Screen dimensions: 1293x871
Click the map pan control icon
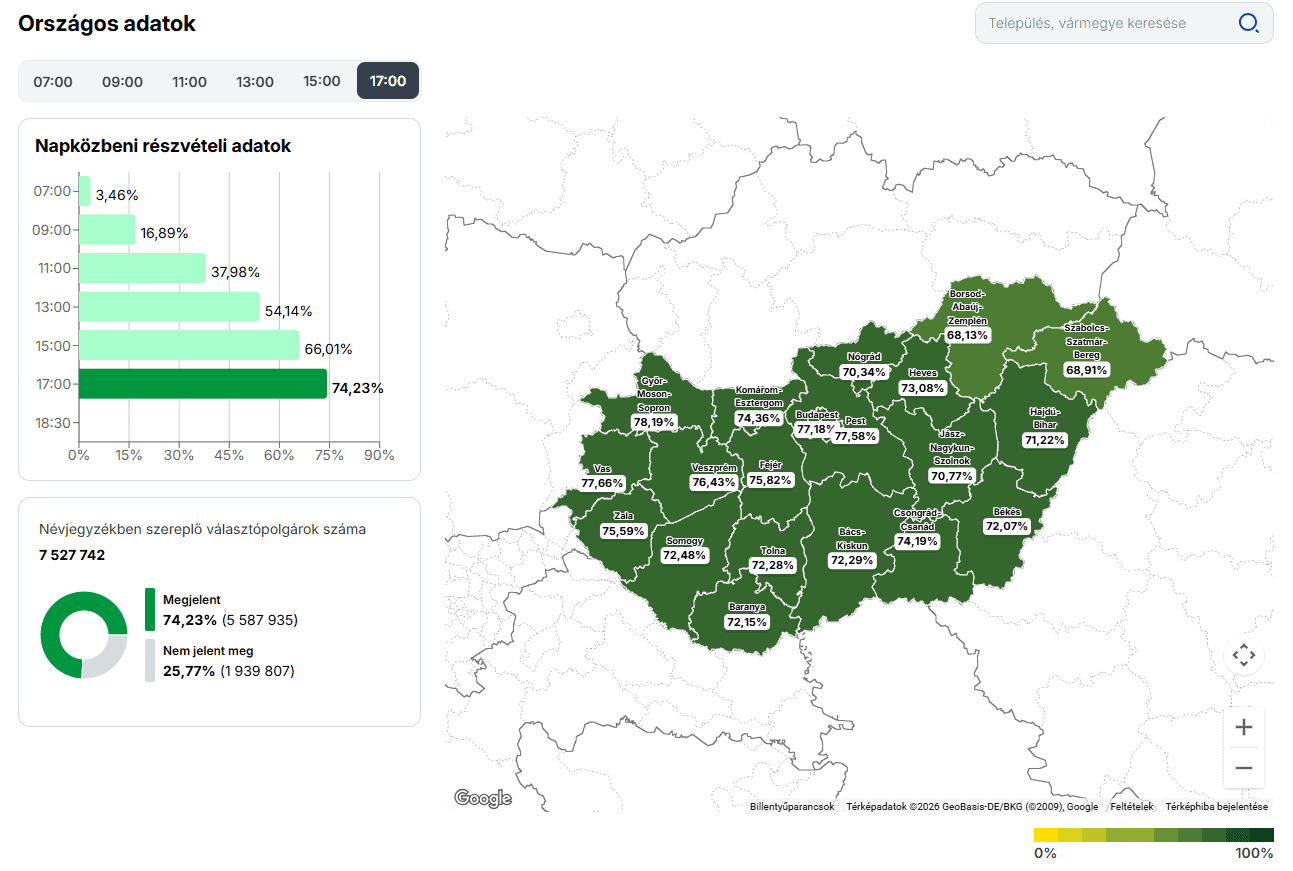click(x=1243, y=656)
